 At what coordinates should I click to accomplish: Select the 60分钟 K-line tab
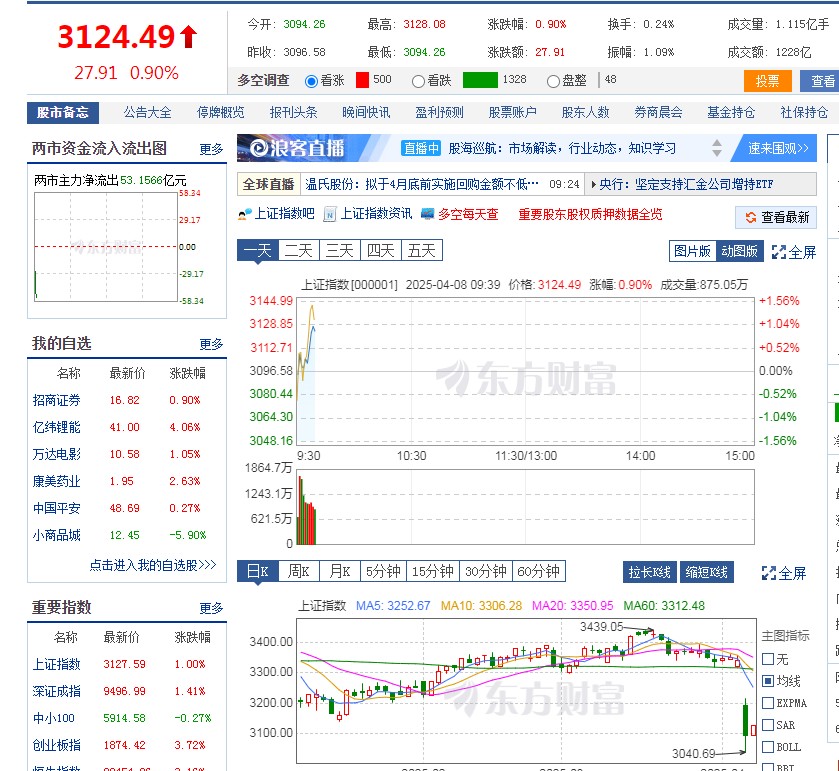coord(538,571)
